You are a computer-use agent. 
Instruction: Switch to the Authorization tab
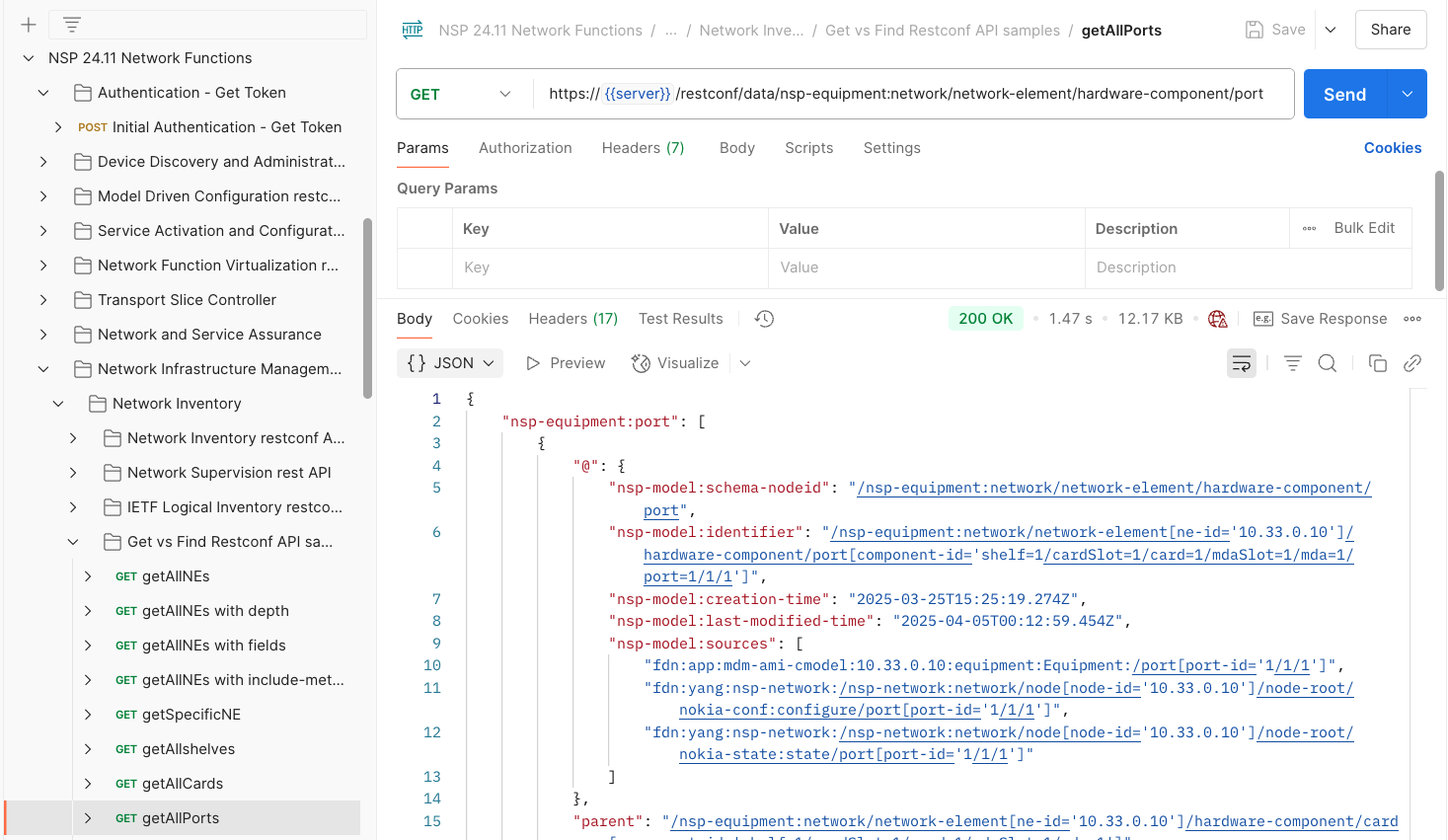point(525,148)
